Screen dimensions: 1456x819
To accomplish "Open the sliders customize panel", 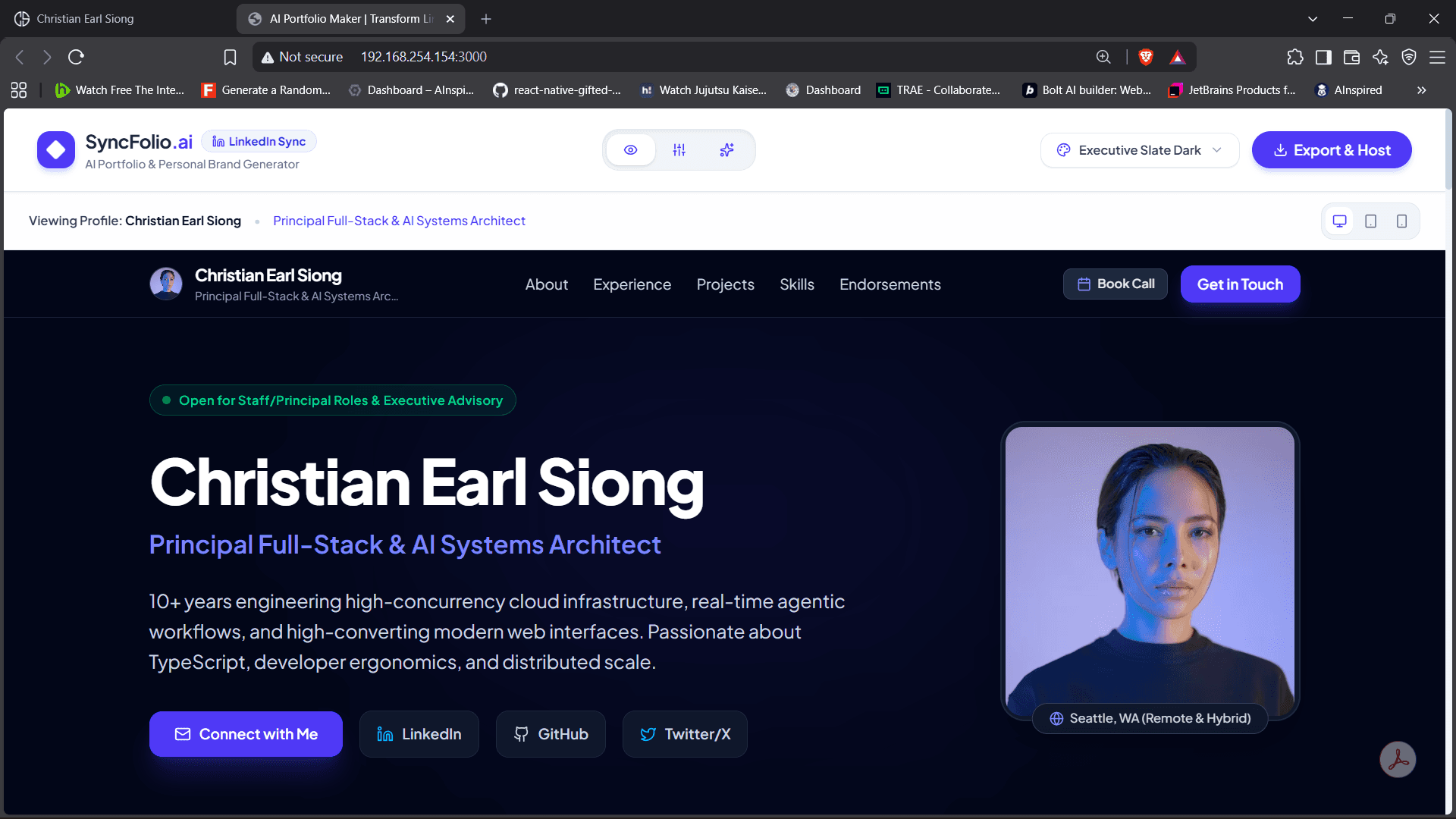I will pos(679,150).
